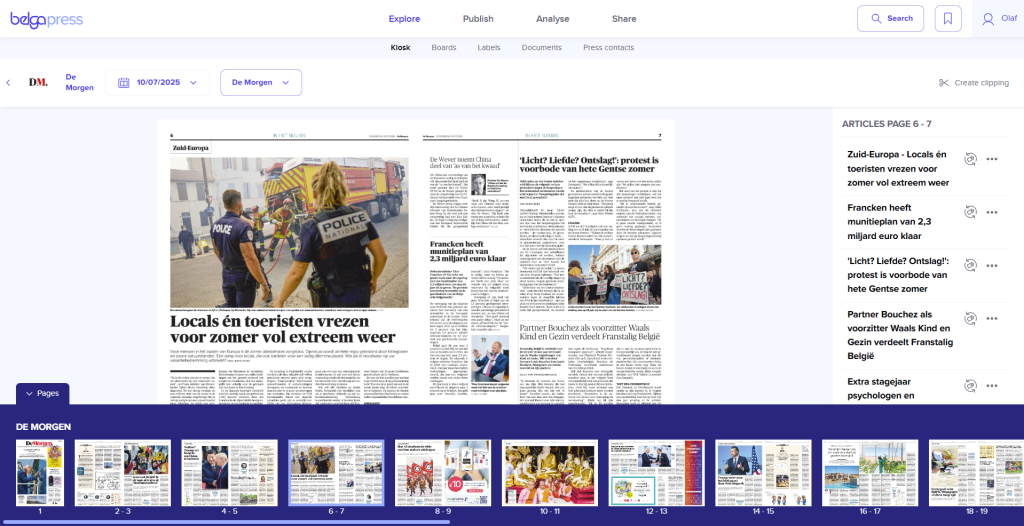Click share icon next to Zuid-Europa article

969,159
